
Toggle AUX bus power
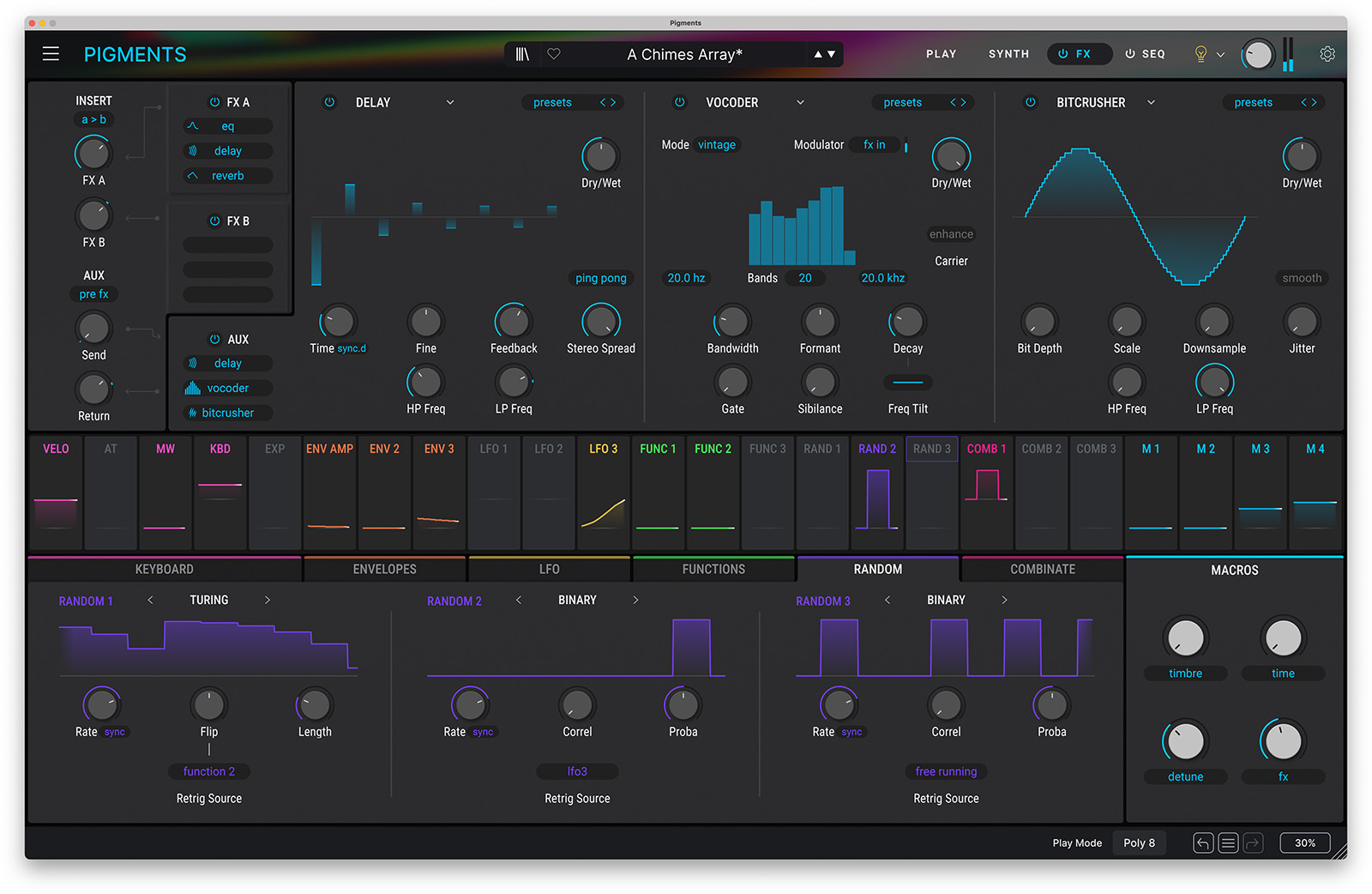pos(214,339)
